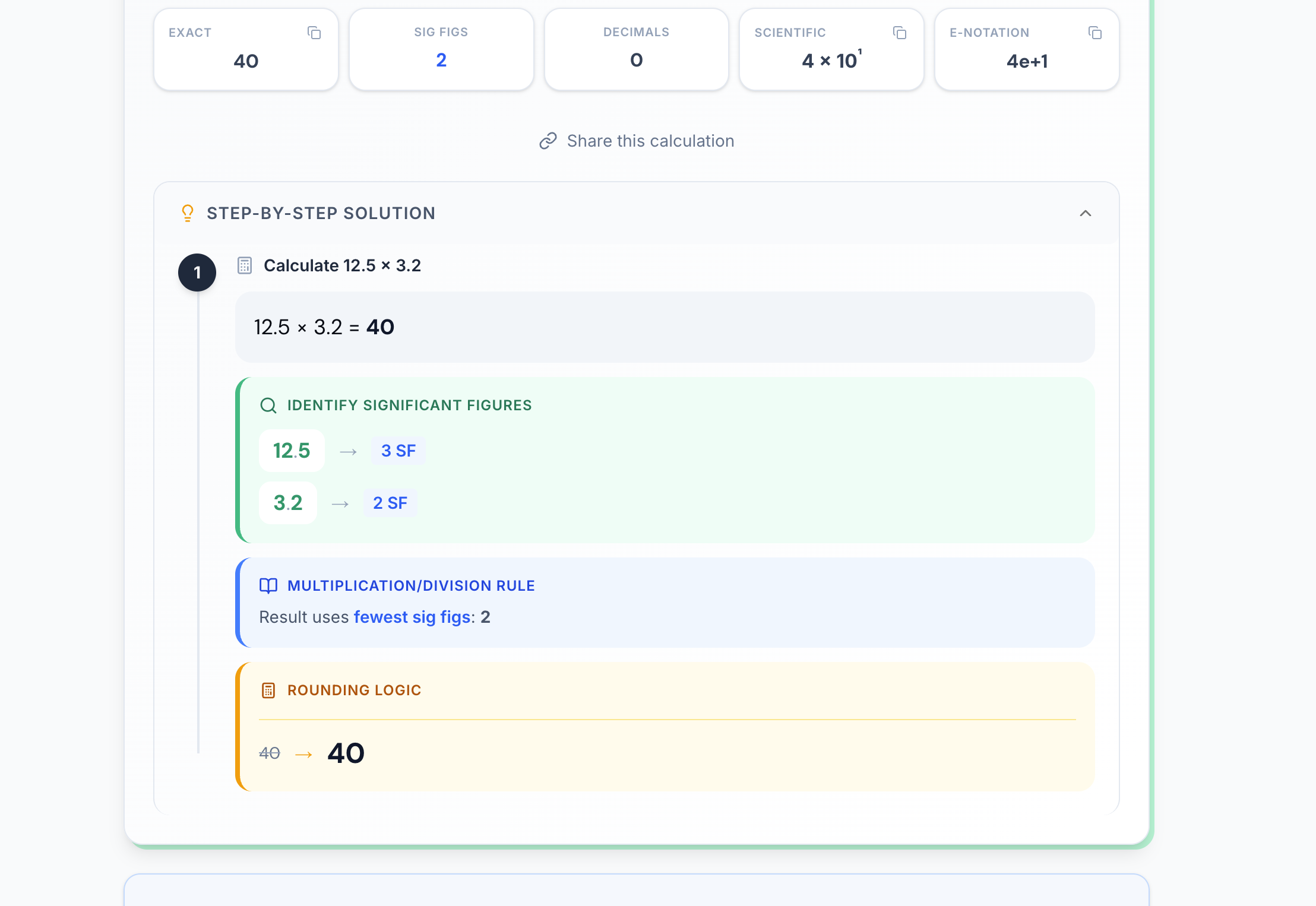The width and height of the screenshot is (1316, 906).
Task: Copy the EXACT result value
Action: (x=314, y=33)
